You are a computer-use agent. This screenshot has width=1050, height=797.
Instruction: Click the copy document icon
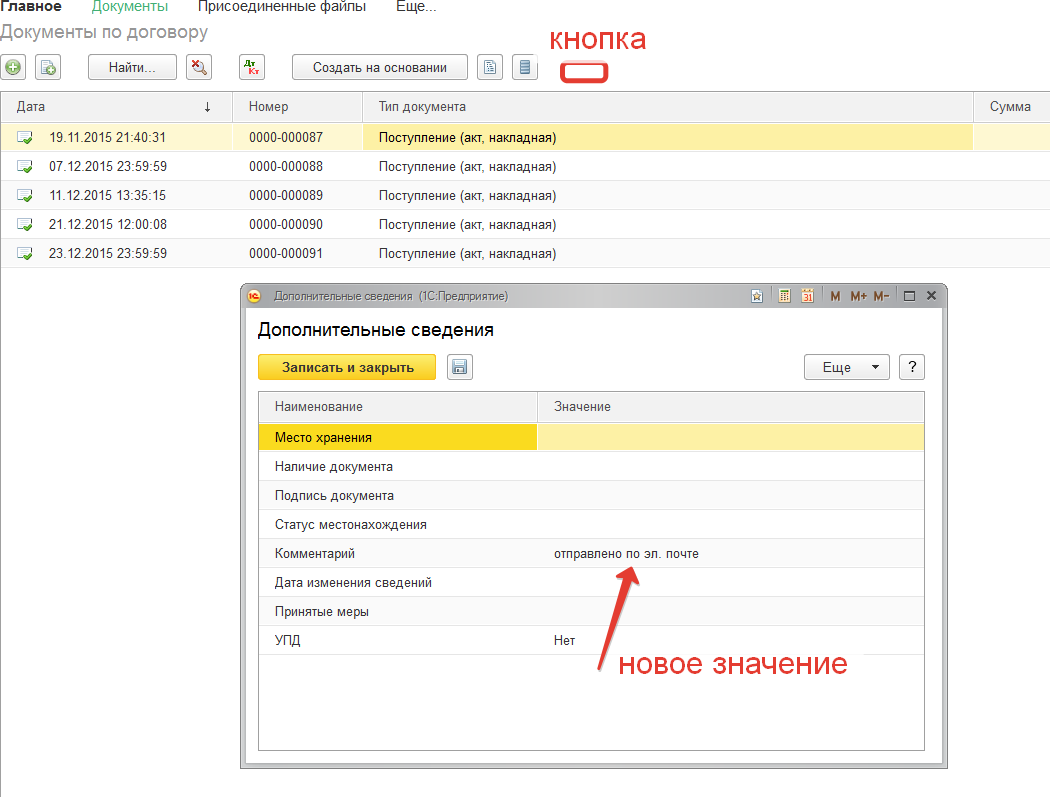coord(48,67)
